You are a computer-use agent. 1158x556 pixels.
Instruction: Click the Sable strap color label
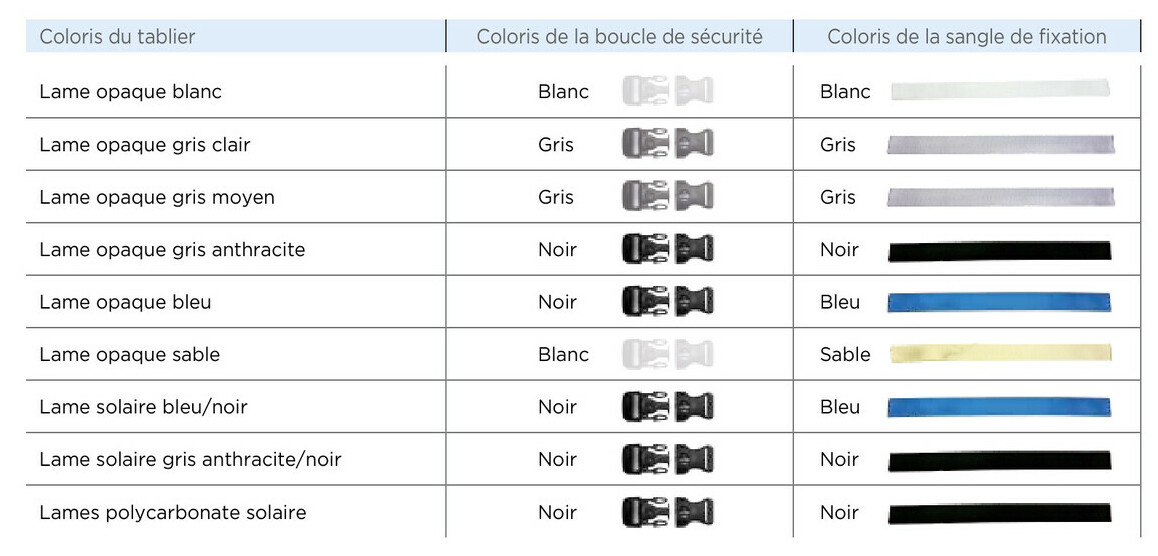pos(845,354)
